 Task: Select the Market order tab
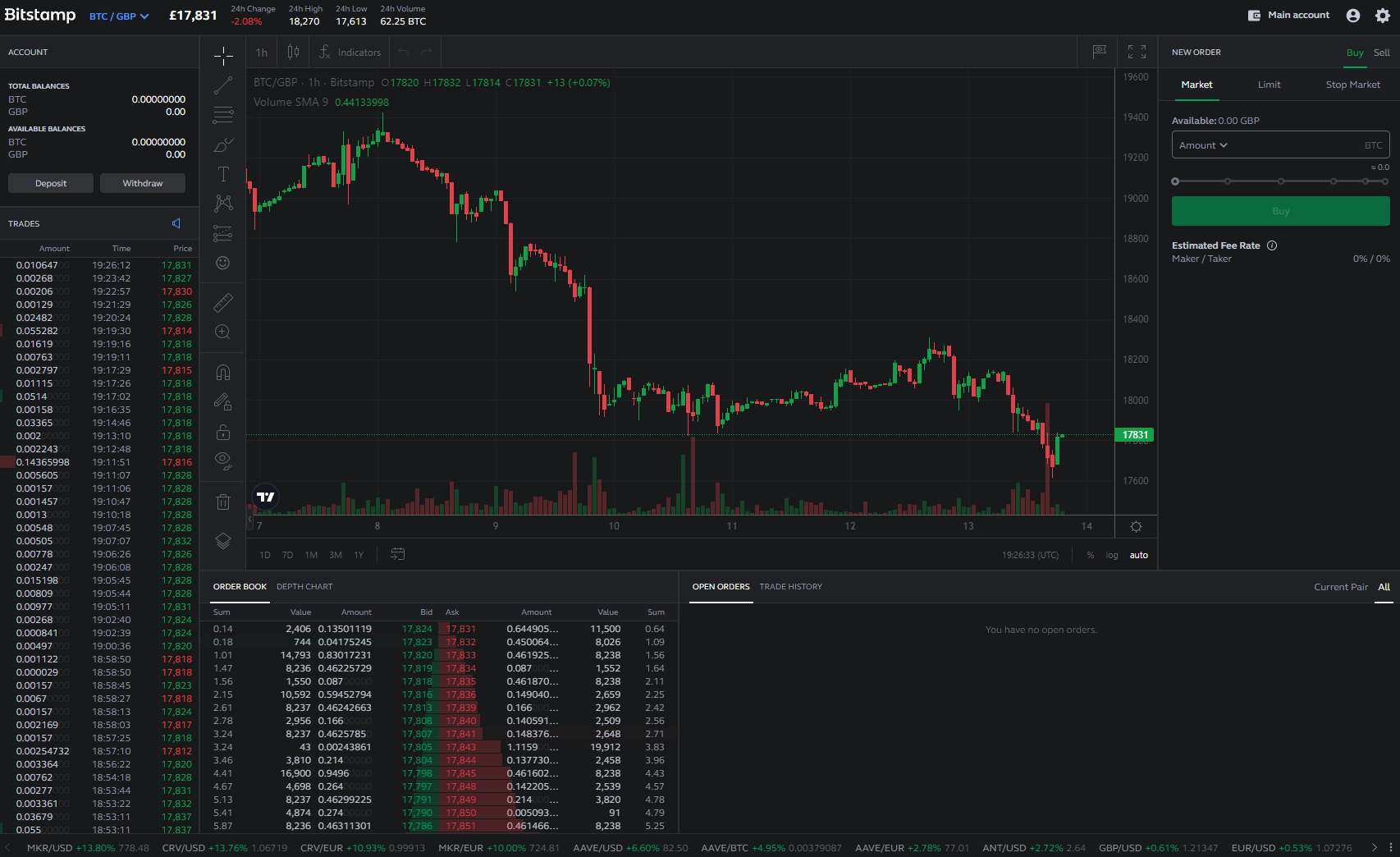click(1196, 85)
